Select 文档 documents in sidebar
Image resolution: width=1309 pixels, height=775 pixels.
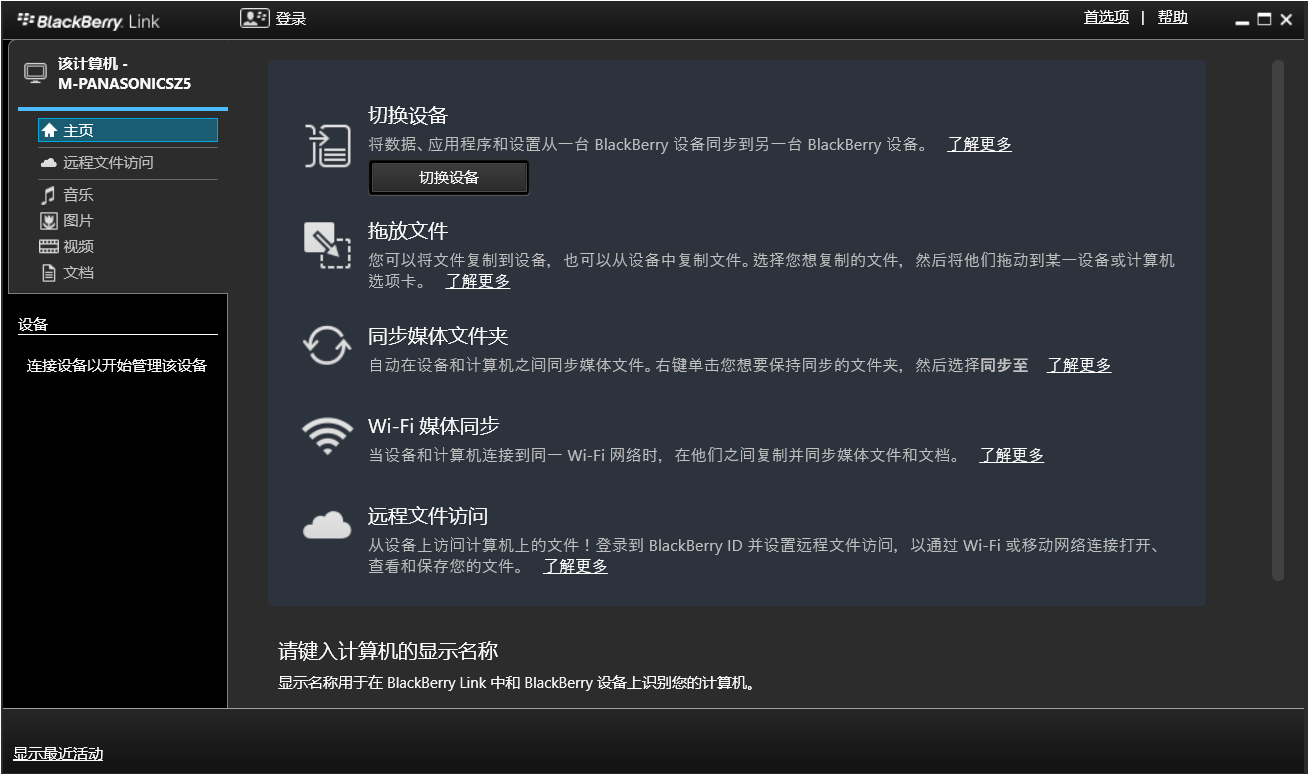pyautogui.click(x=78, y=273)
